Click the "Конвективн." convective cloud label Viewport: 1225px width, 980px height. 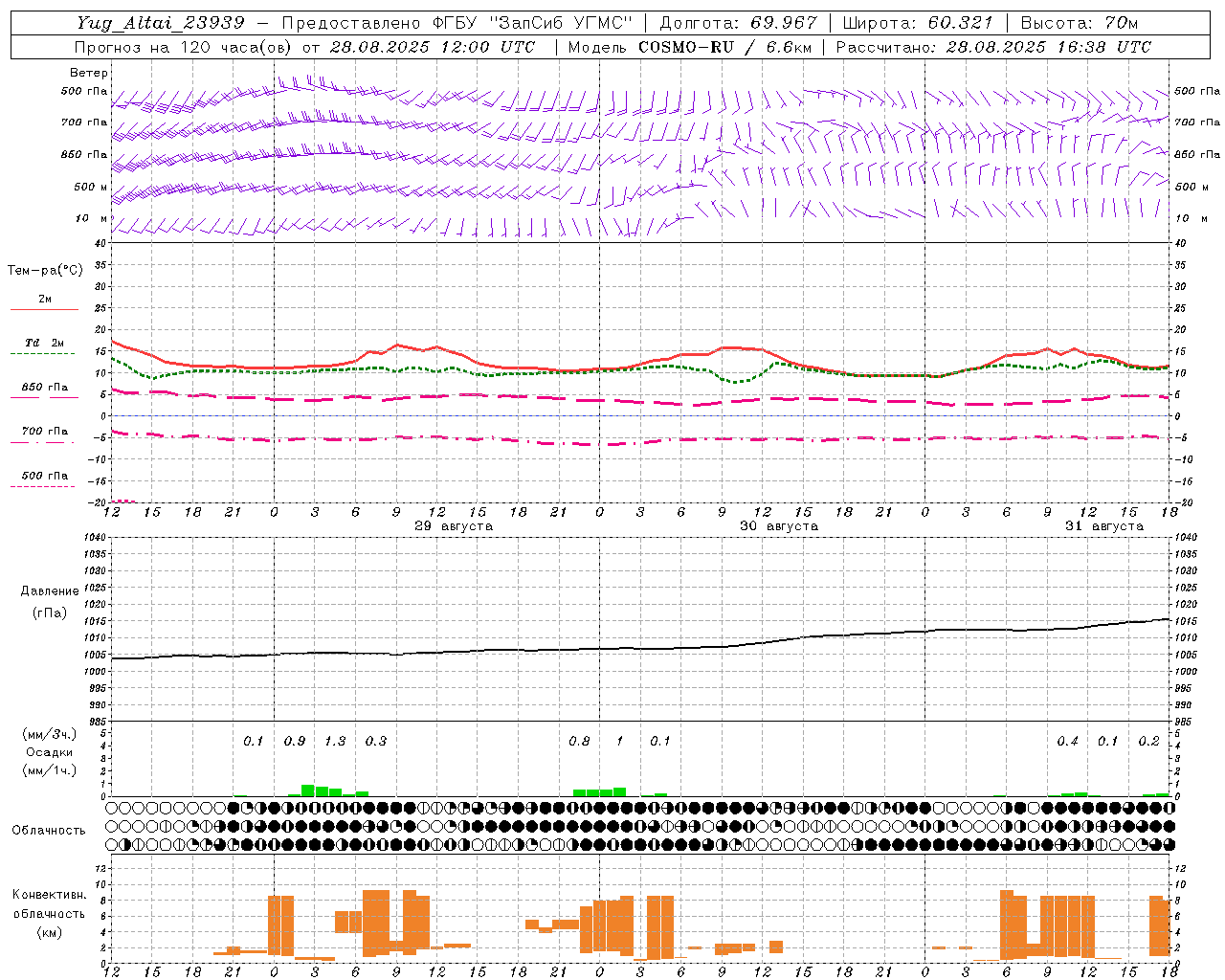click(49, 895)
